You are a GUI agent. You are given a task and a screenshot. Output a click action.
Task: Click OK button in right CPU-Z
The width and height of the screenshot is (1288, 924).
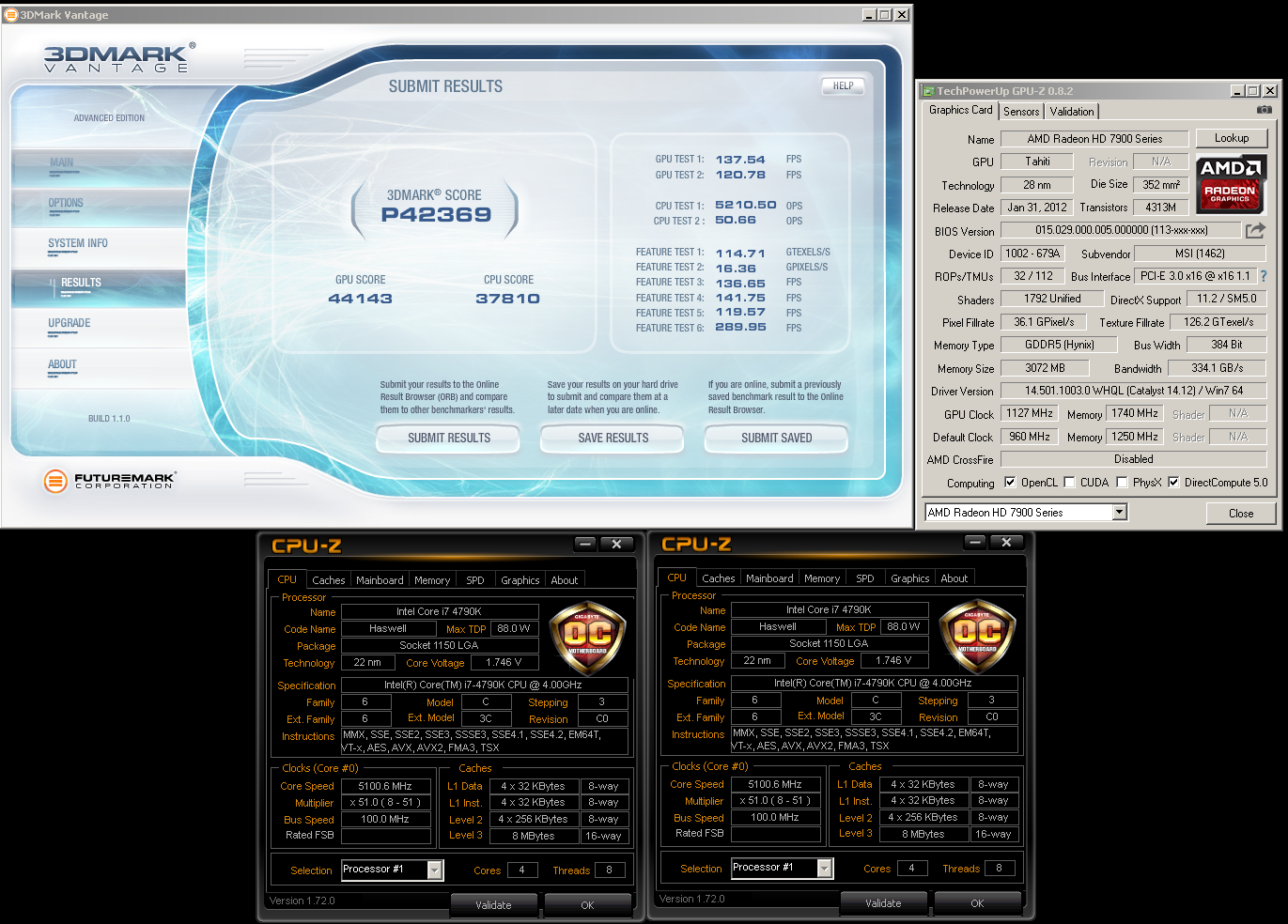(977, 903)
